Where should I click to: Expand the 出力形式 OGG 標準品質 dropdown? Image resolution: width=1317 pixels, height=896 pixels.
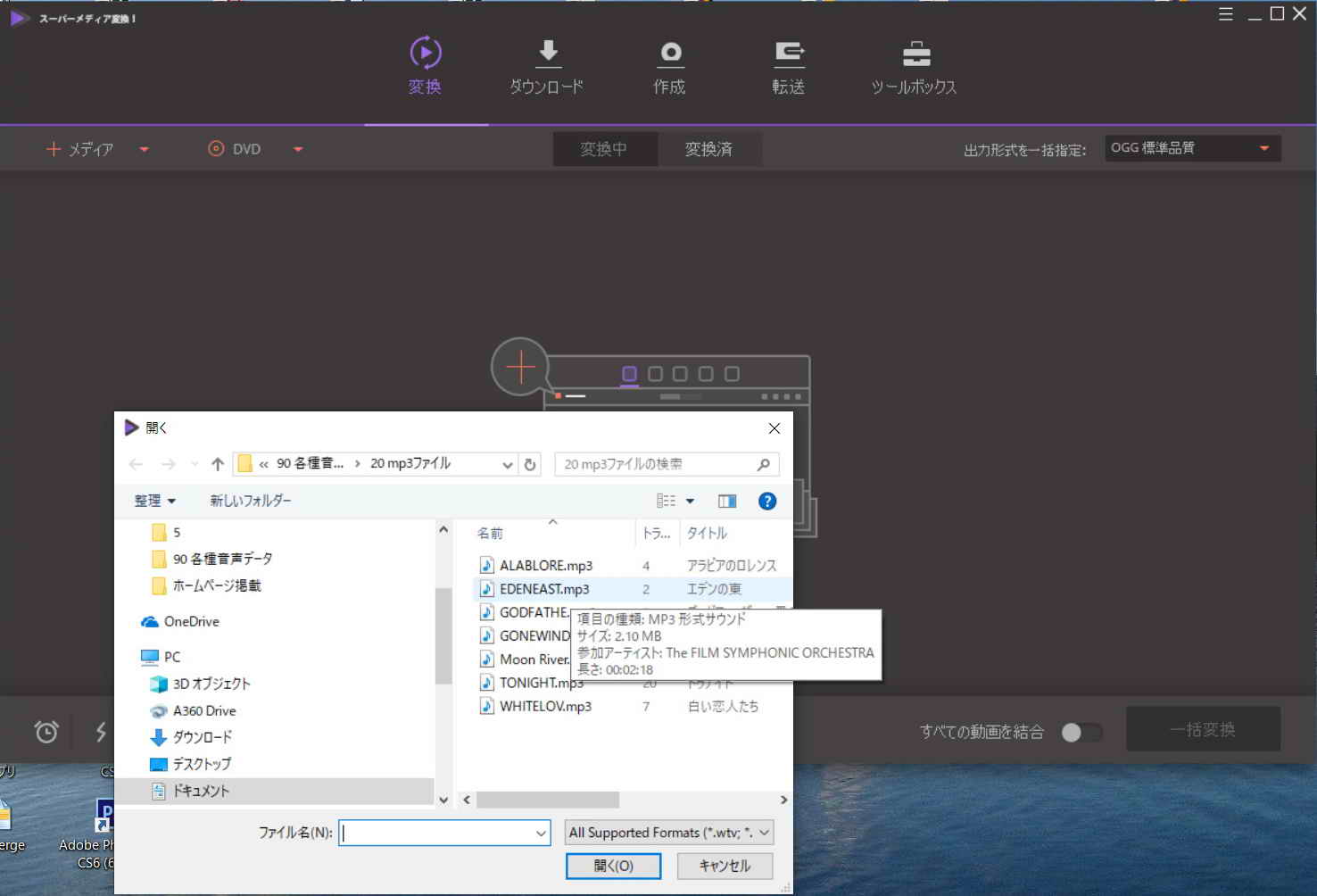click(1192, 148)
